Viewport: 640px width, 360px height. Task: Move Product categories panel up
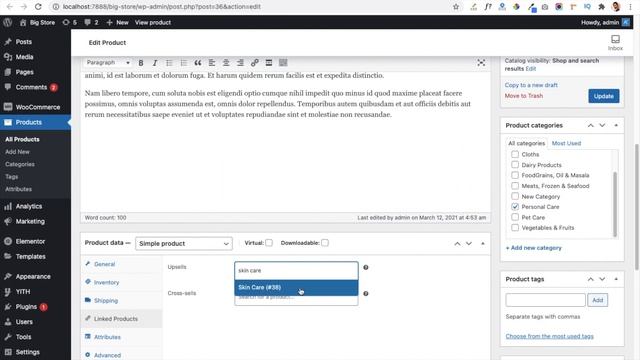tap(591, 125)
